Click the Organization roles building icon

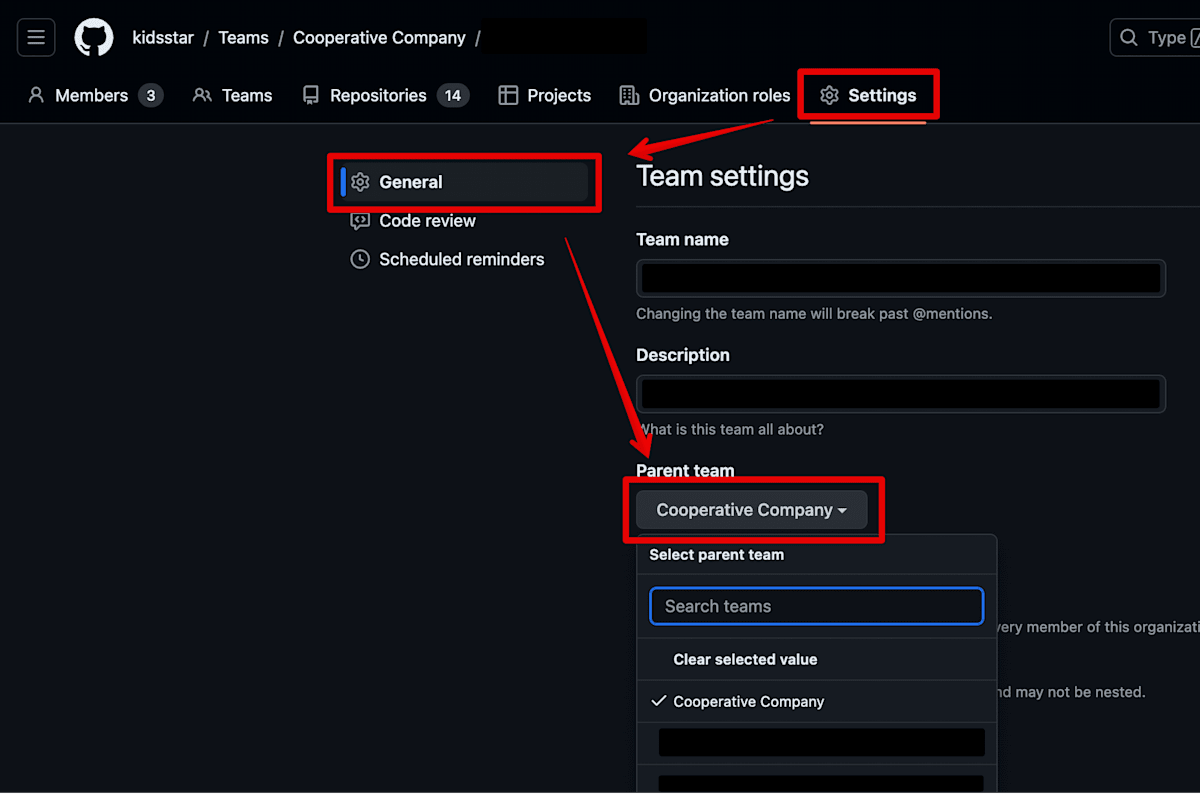(629, 96)
